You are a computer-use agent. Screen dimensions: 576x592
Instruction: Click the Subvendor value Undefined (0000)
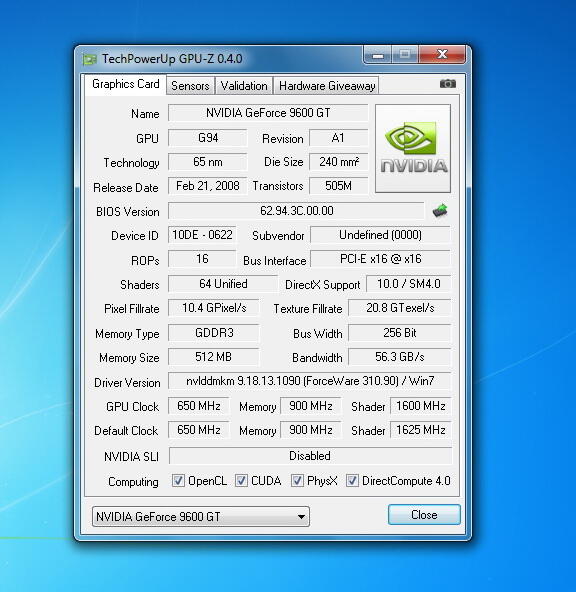click(x=380, y=235)
